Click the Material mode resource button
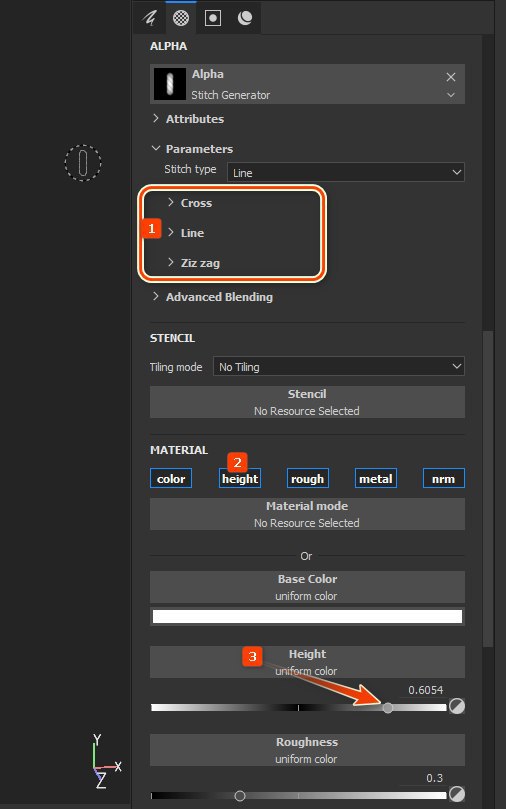The image size is (506, 809). (307, 514)
